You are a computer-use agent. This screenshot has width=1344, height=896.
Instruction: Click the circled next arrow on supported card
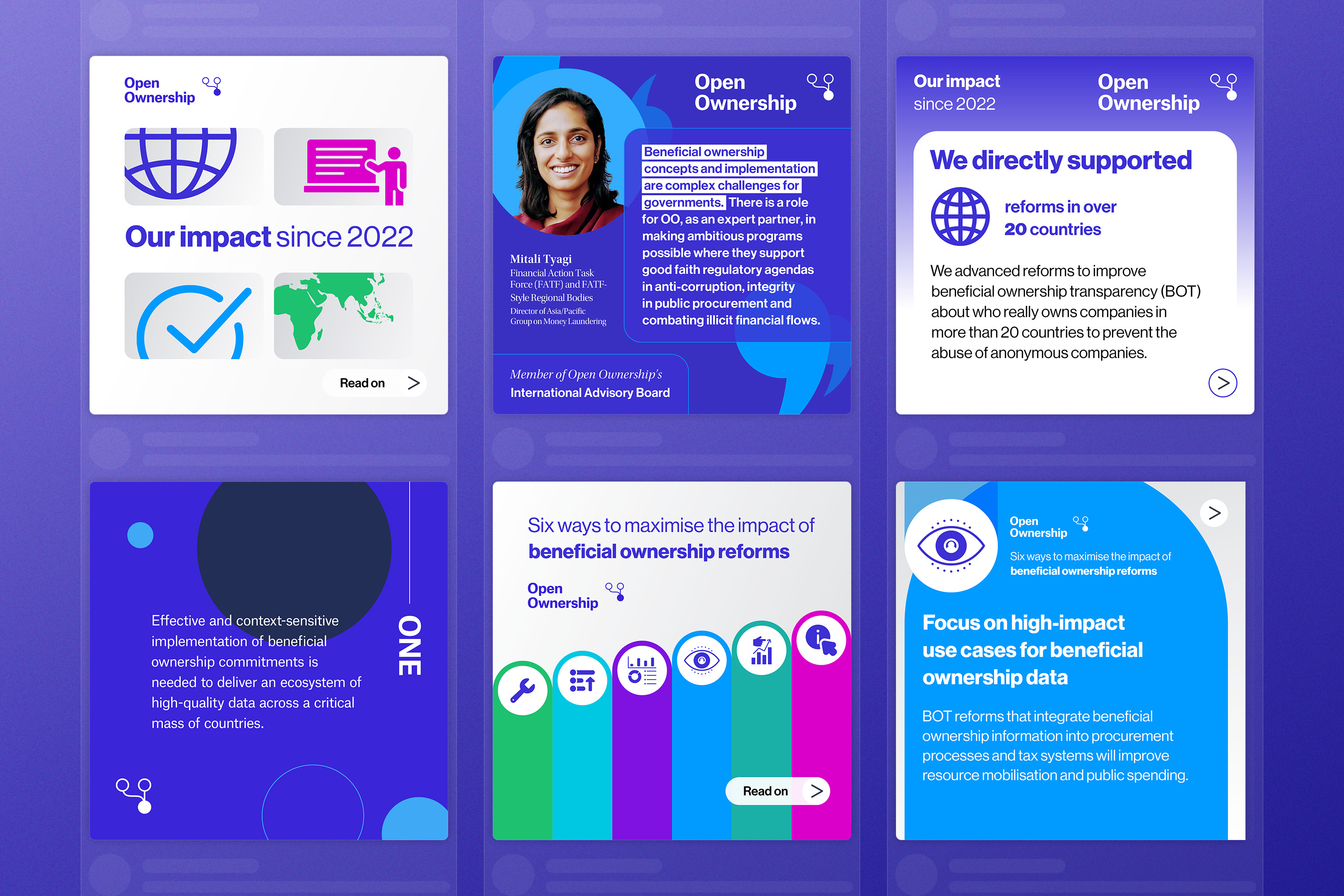click(1222, 383)
